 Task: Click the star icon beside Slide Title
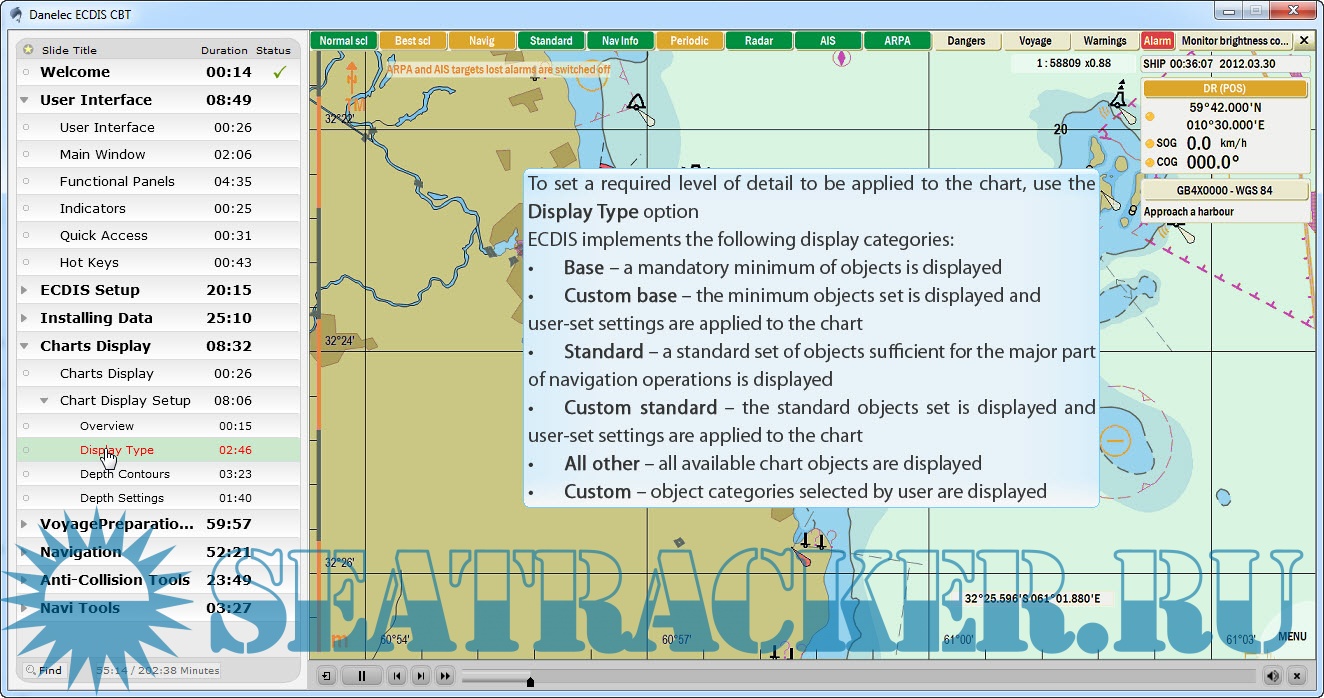coord(28,50)
